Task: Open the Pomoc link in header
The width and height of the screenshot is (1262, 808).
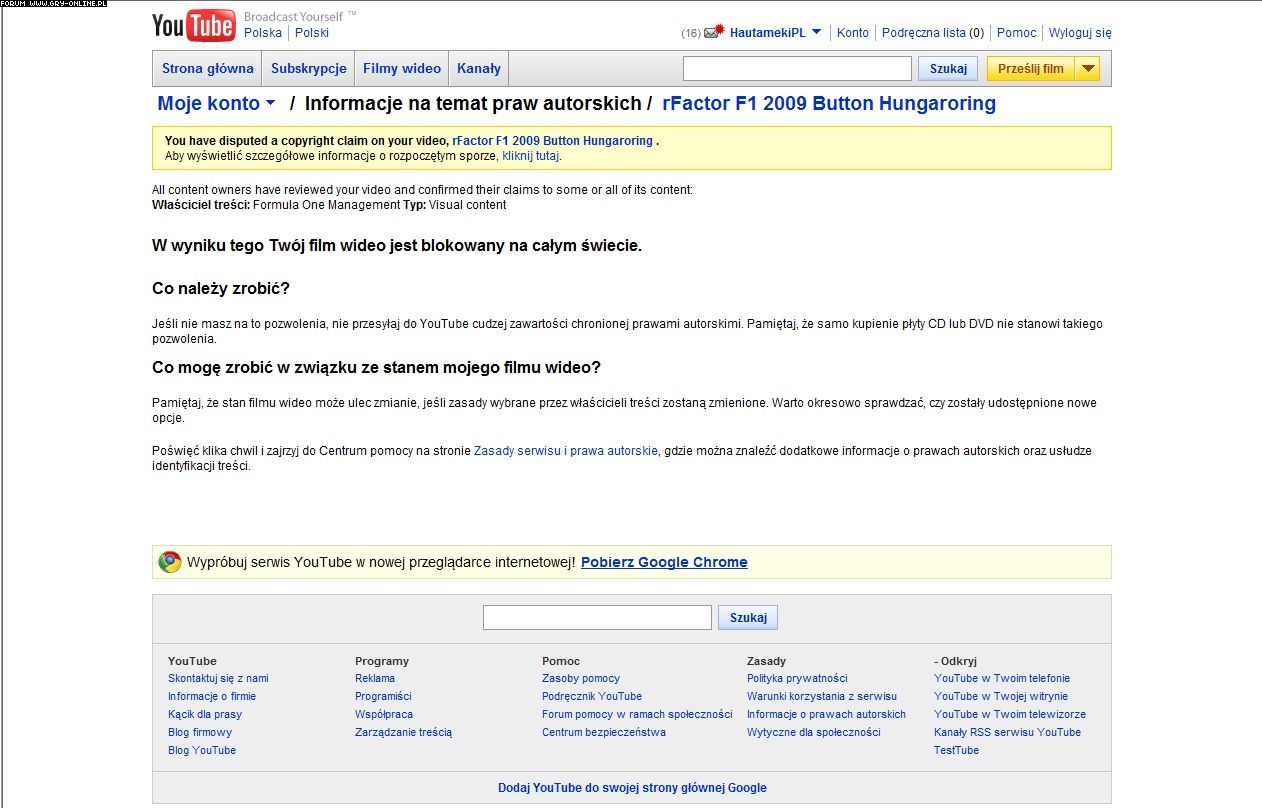Action: click(x=1017, y=33)
